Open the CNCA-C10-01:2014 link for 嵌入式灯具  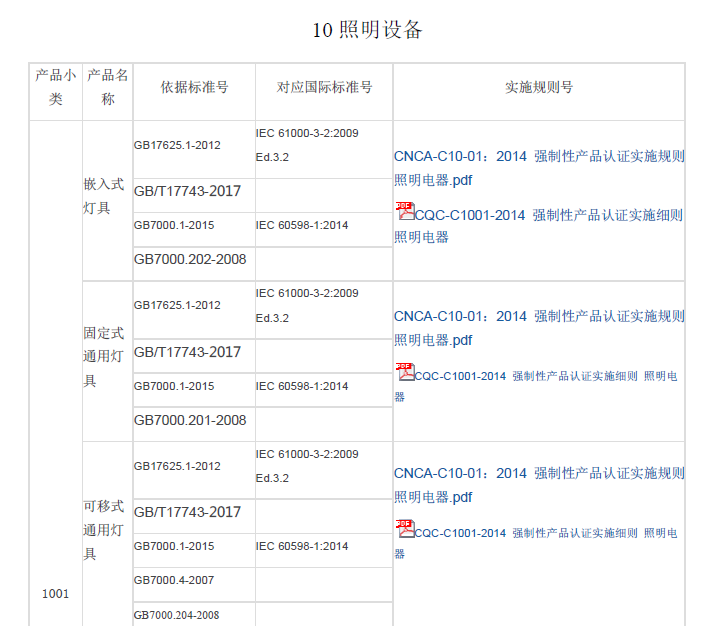(539, 156)
